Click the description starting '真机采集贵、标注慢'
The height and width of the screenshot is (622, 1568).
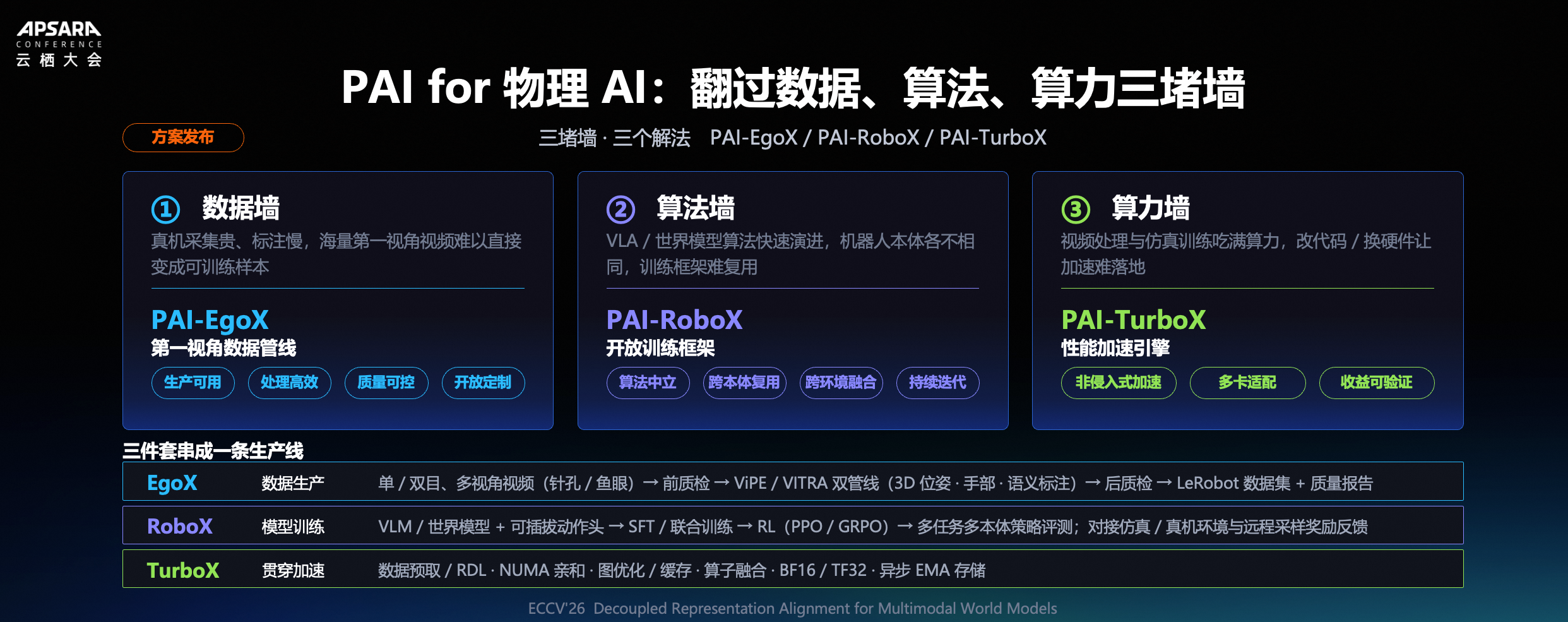point(336,254)
